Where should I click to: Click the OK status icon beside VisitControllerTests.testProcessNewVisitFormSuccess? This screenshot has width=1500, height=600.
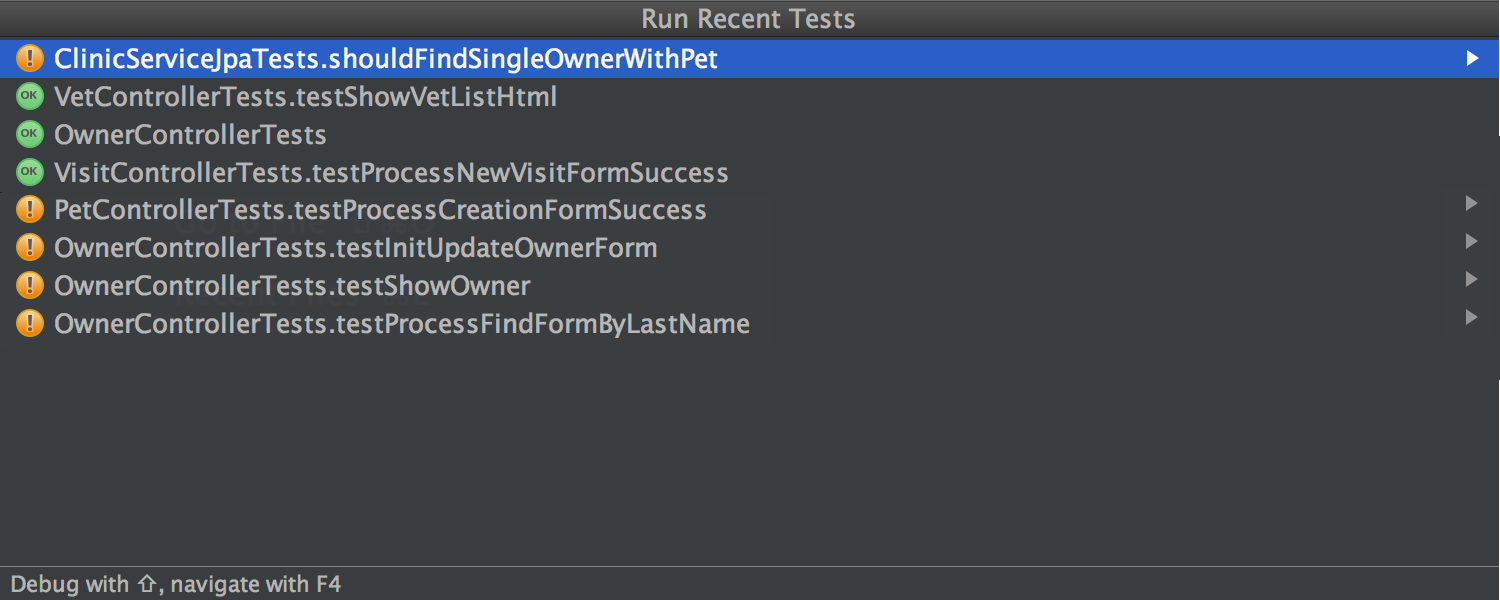30,173
